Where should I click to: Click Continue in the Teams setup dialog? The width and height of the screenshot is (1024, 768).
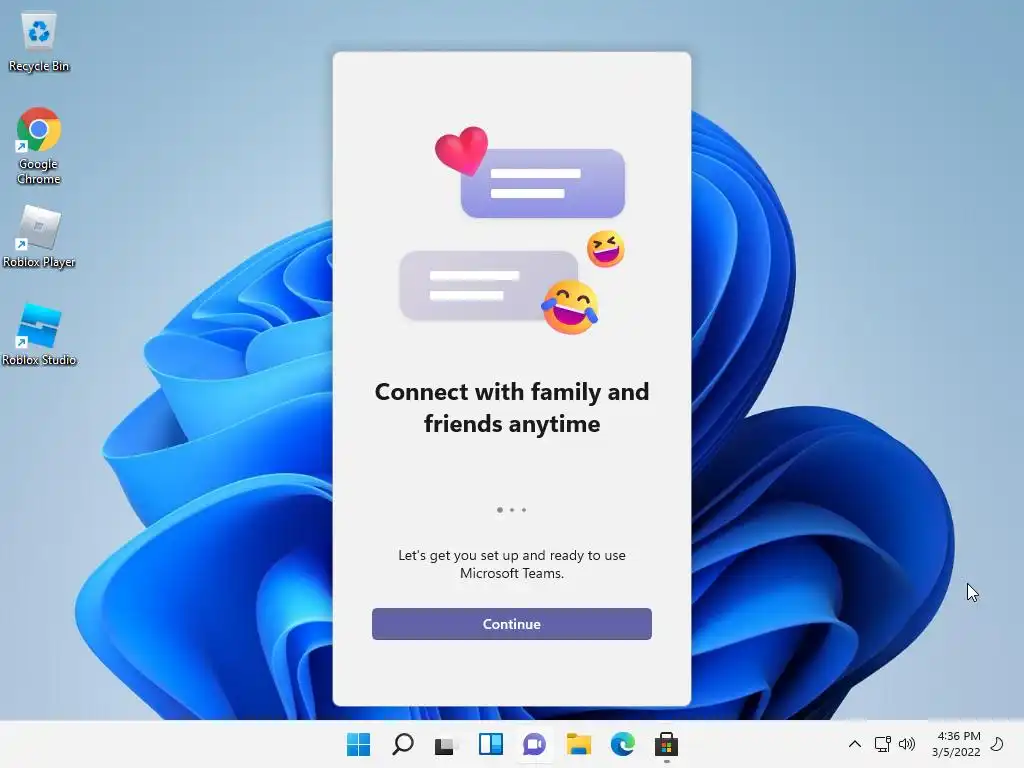511,624
